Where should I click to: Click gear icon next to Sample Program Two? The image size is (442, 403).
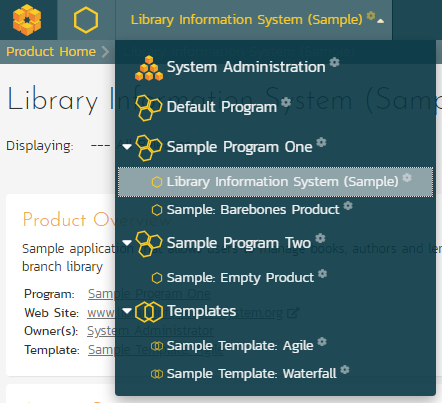click(320, 238)
